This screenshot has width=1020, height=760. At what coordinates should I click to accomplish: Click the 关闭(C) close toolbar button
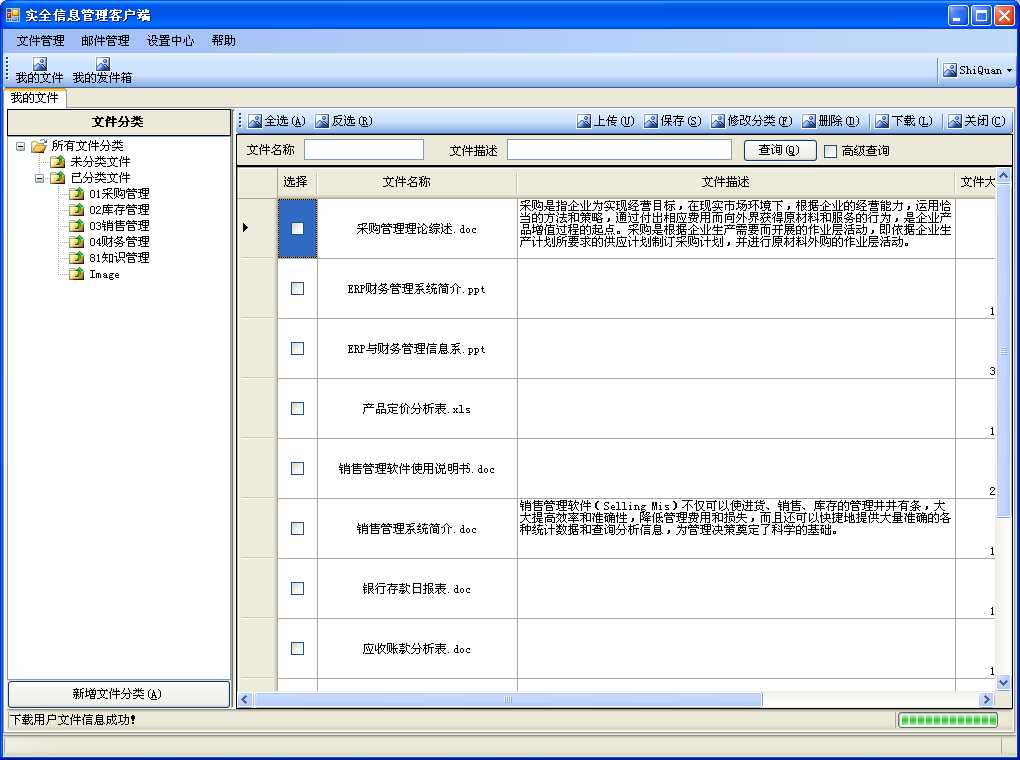tap(976, 121)
